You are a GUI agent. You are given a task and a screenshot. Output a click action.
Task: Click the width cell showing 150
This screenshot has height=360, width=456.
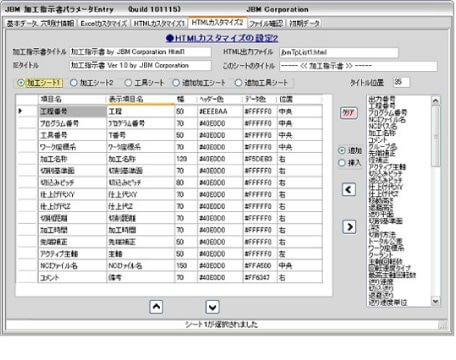186,266
